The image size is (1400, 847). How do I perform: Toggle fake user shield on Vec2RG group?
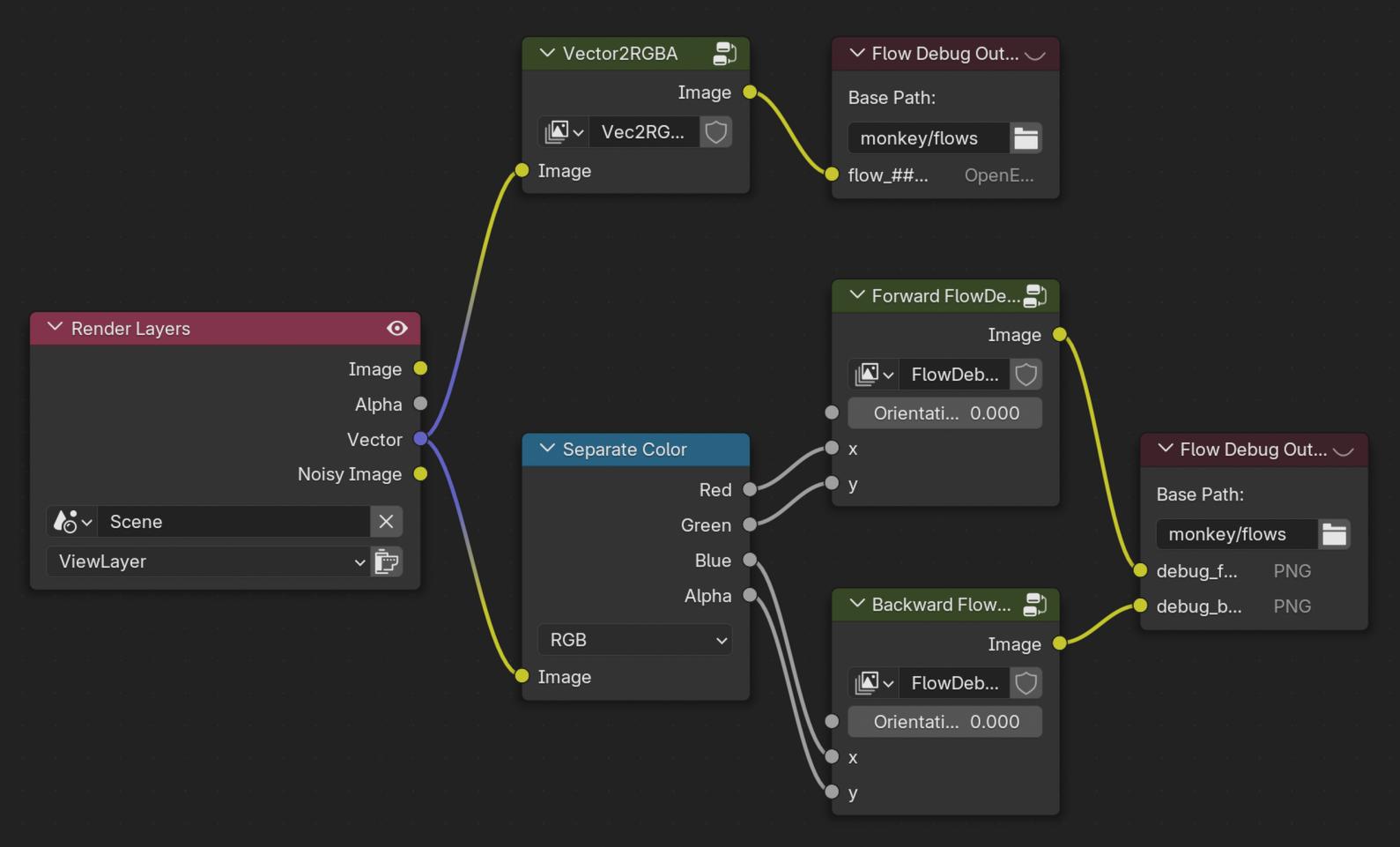pyautogui.click(x=715, y=132)
